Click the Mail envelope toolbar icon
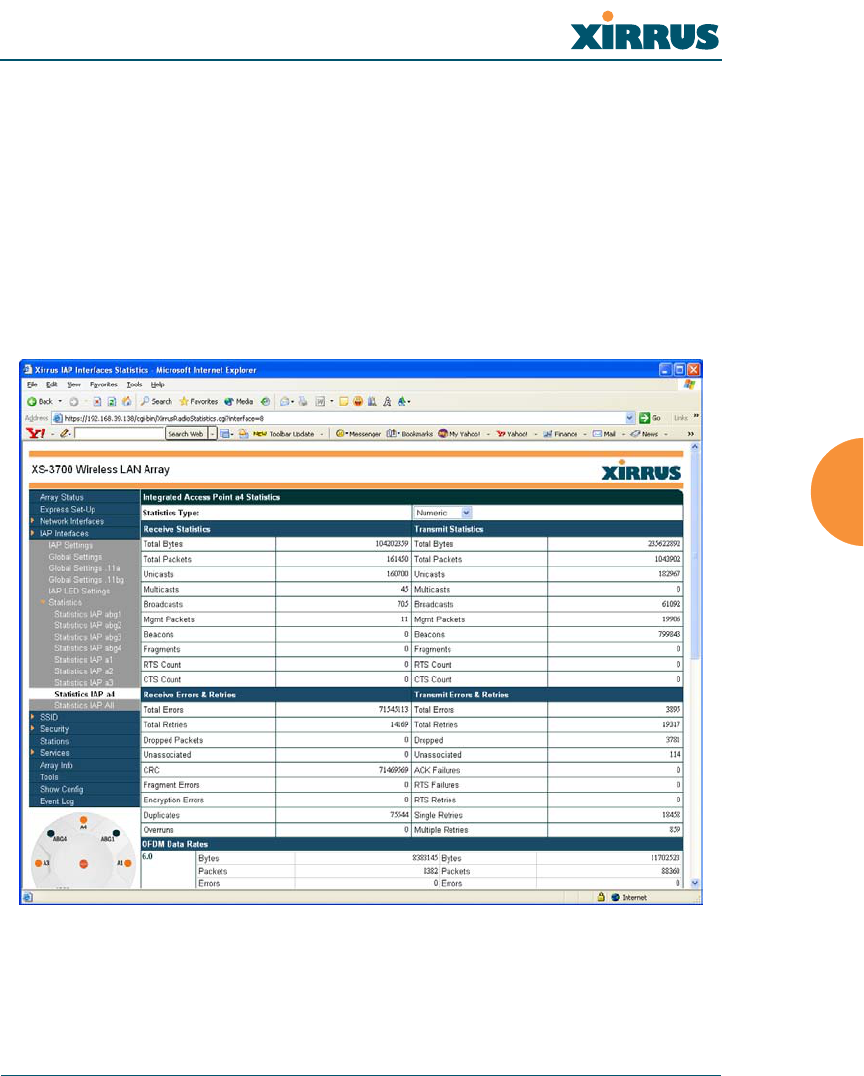This screenshot has height=1076, width=864. 287,401
